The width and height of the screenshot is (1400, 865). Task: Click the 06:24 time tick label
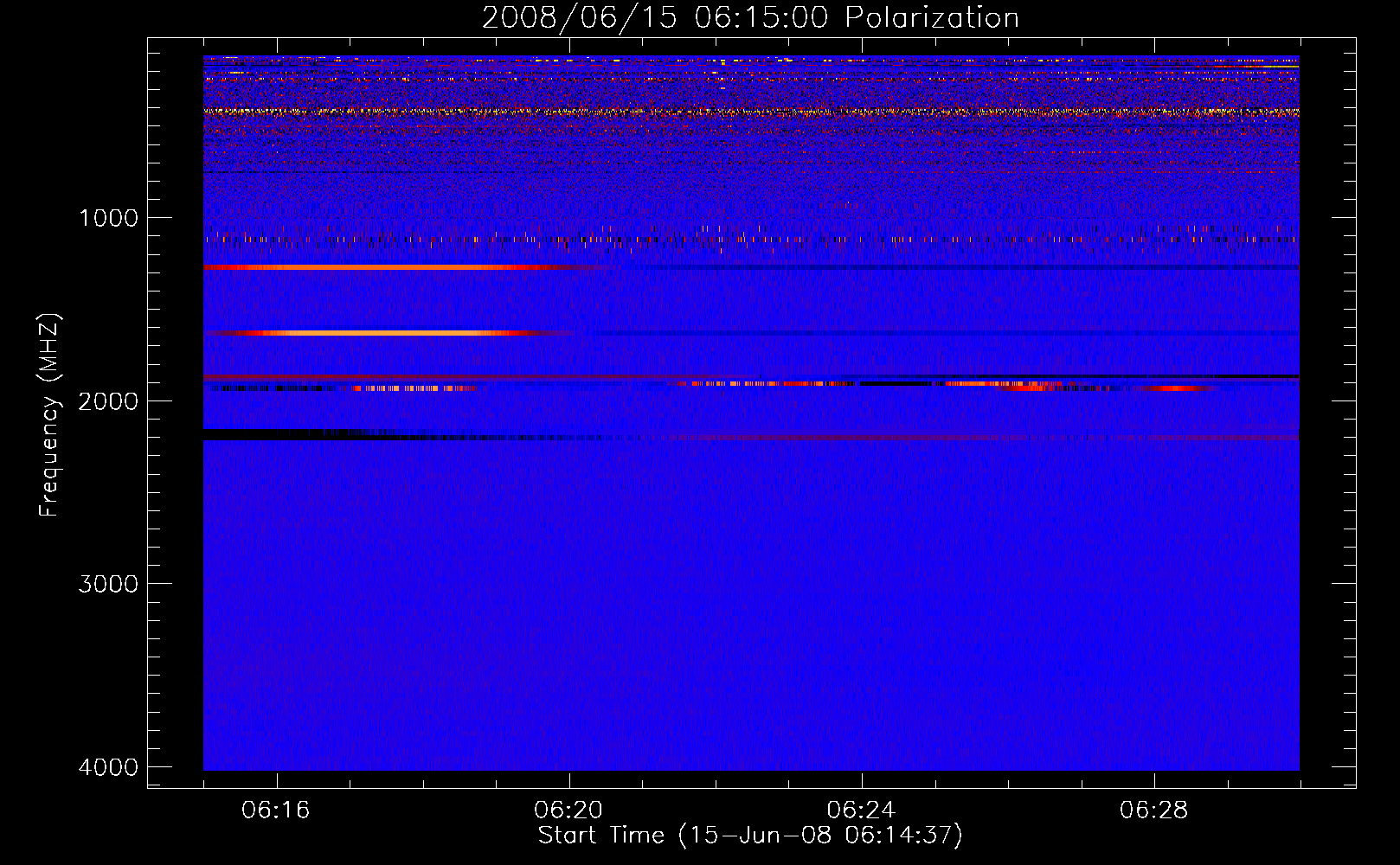tap(861, 811)
